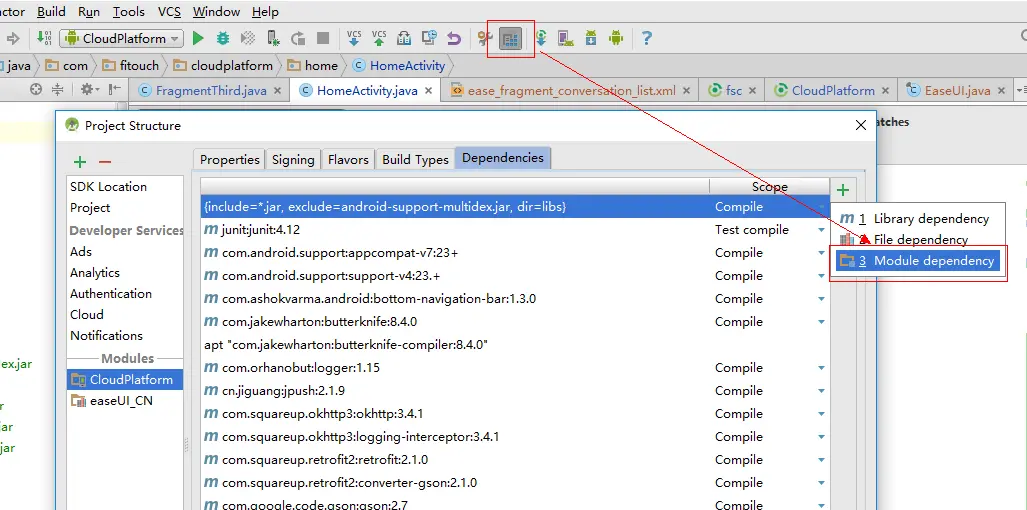Open the Help menu
The width and height of the screenshot is (1027, 510).
(x=265, y=12)
